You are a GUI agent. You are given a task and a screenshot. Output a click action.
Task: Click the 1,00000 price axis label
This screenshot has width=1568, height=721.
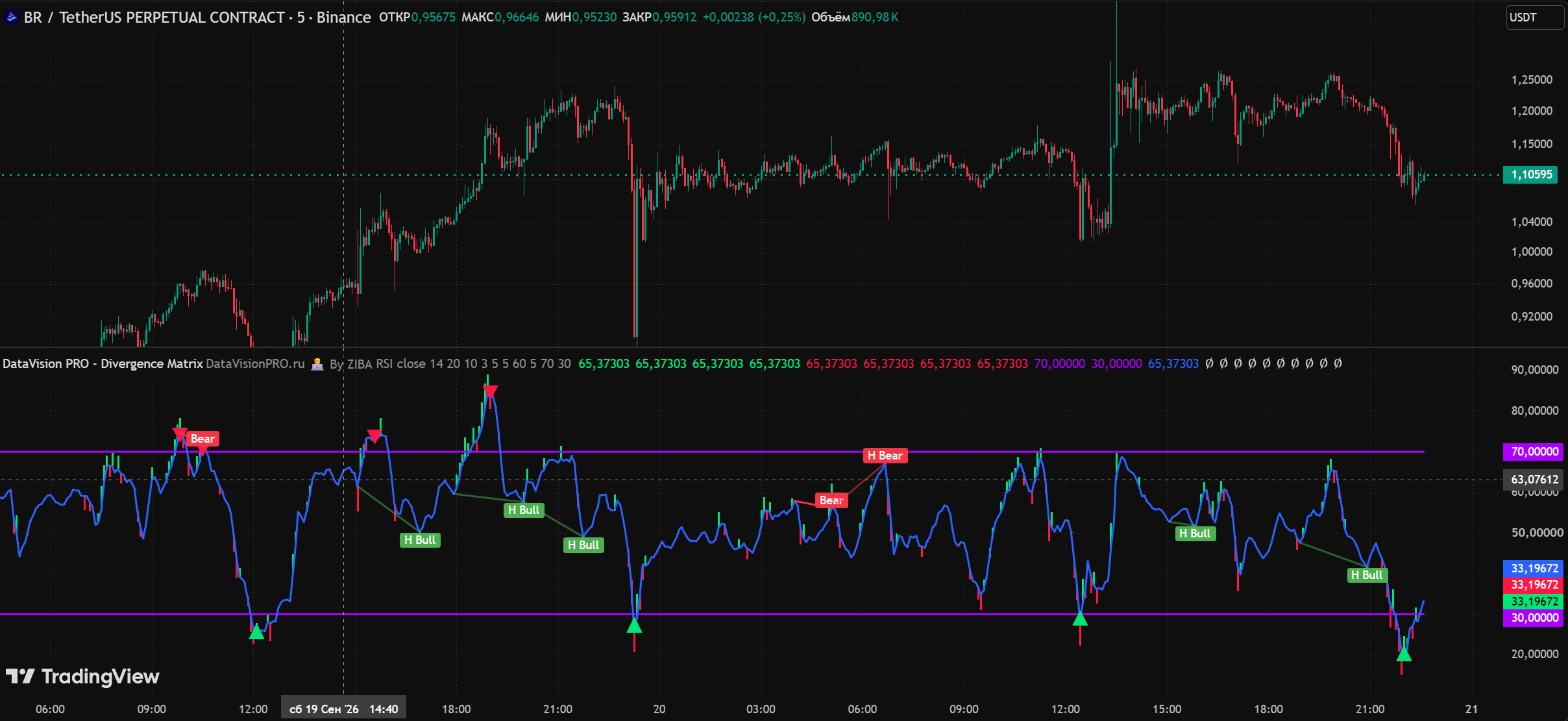tap(1532, 252)
